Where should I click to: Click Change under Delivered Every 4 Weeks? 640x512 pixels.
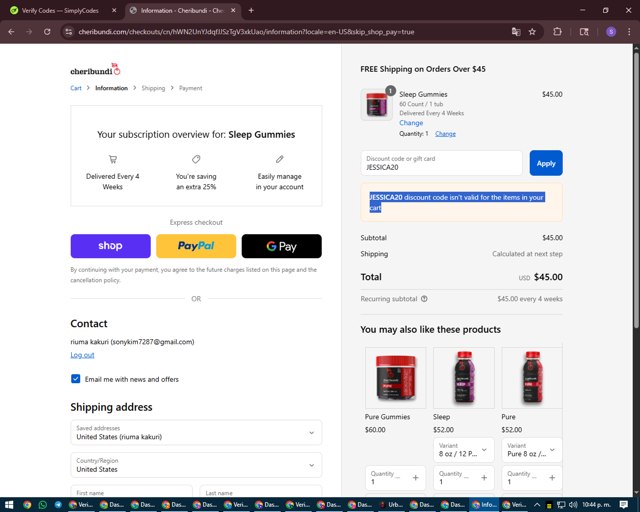tap(411, 123)
